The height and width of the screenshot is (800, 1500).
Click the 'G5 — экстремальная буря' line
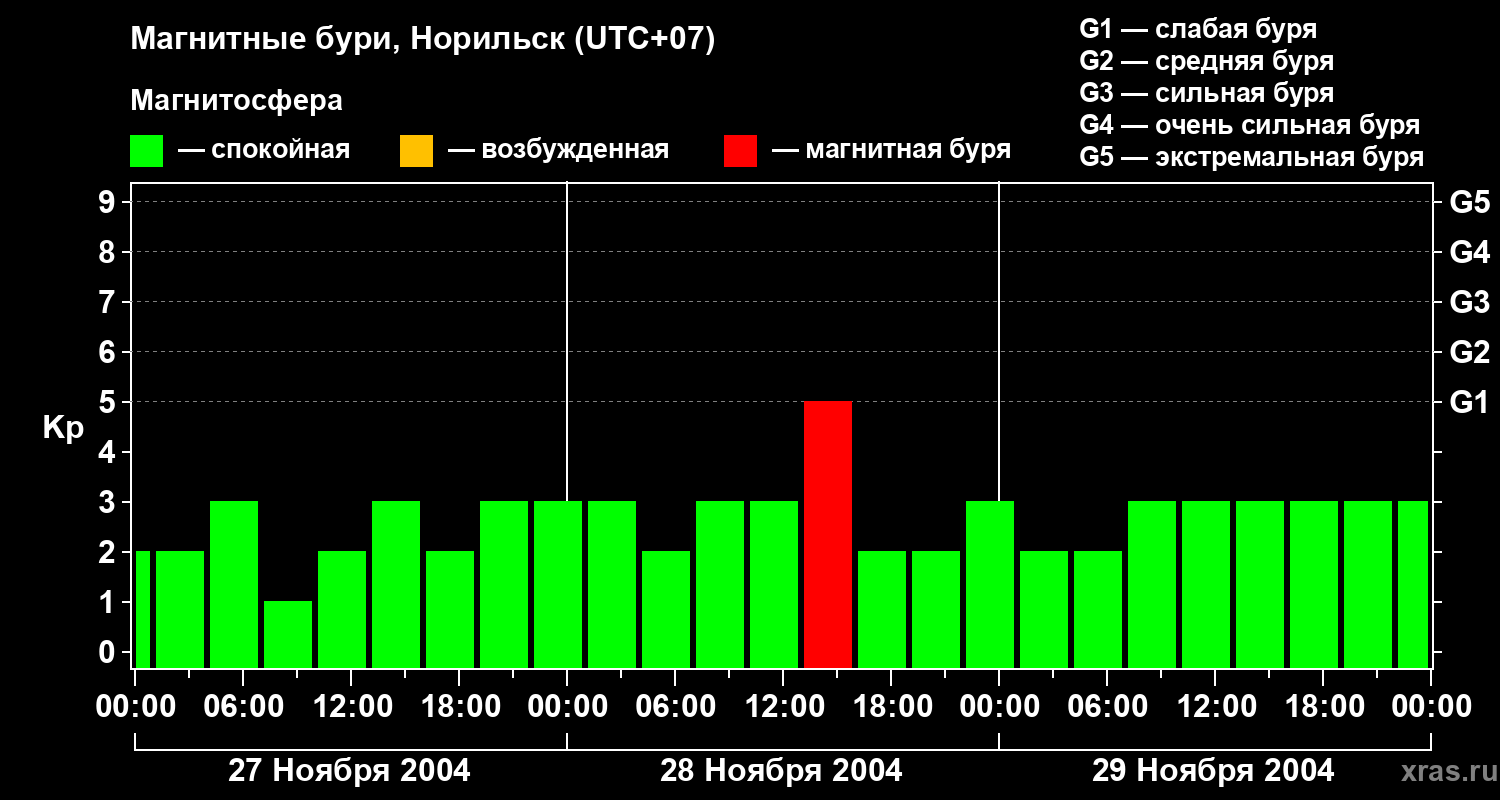tap(1252, 157)
